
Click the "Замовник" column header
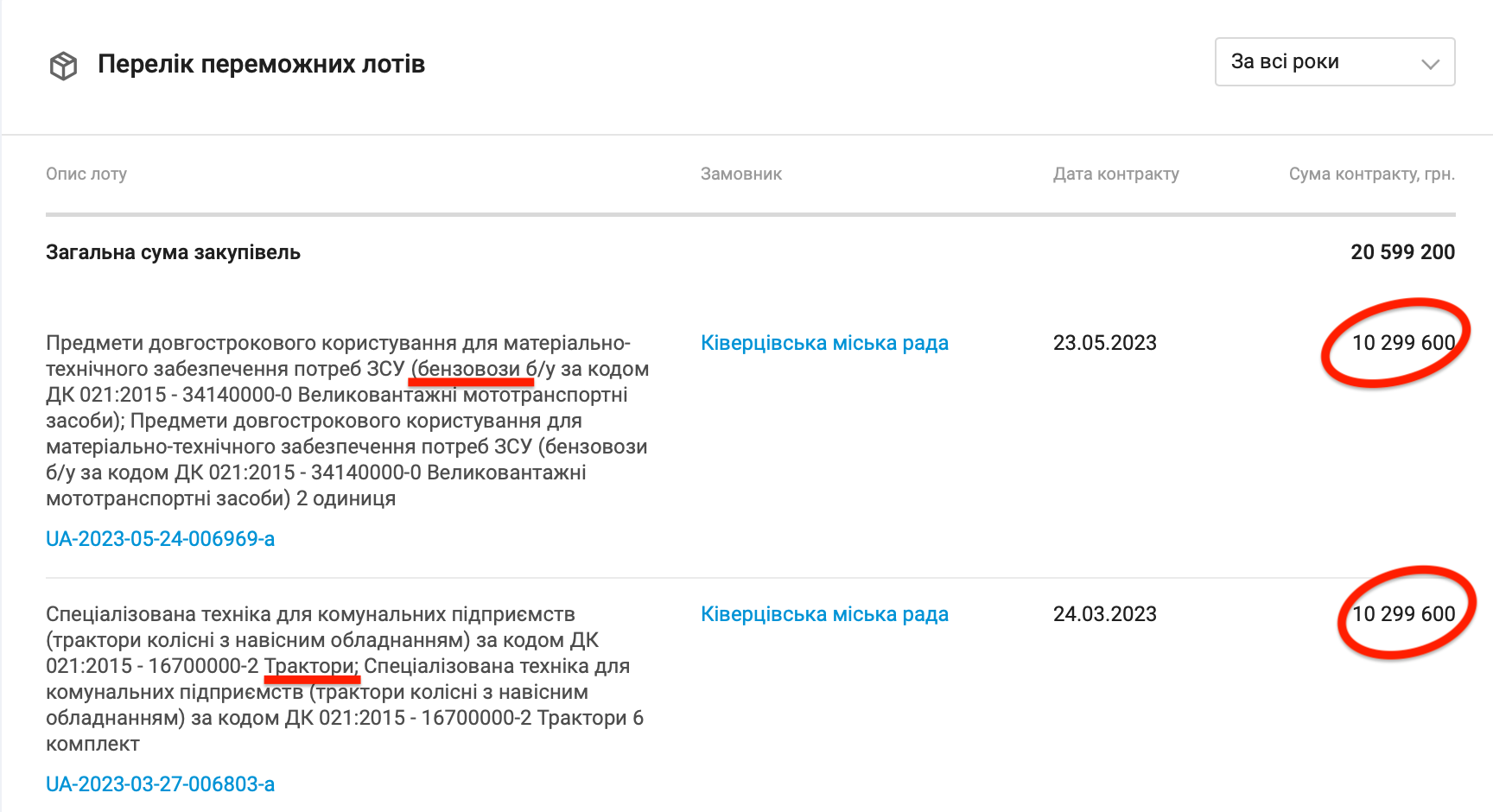pyautogui.click(x=740, y=174)
